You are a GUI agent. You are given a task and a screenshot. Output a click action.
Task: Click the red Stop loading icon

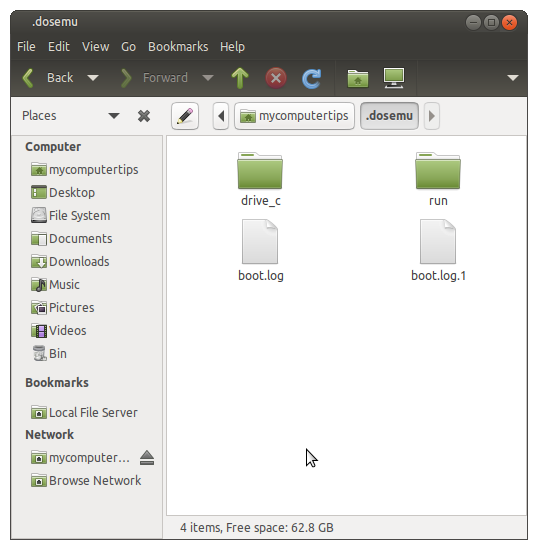click(x=276, y=78)
